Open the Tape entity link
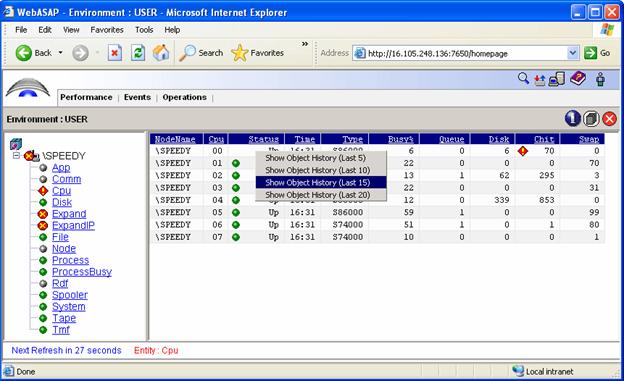 [x=64, y=318]
